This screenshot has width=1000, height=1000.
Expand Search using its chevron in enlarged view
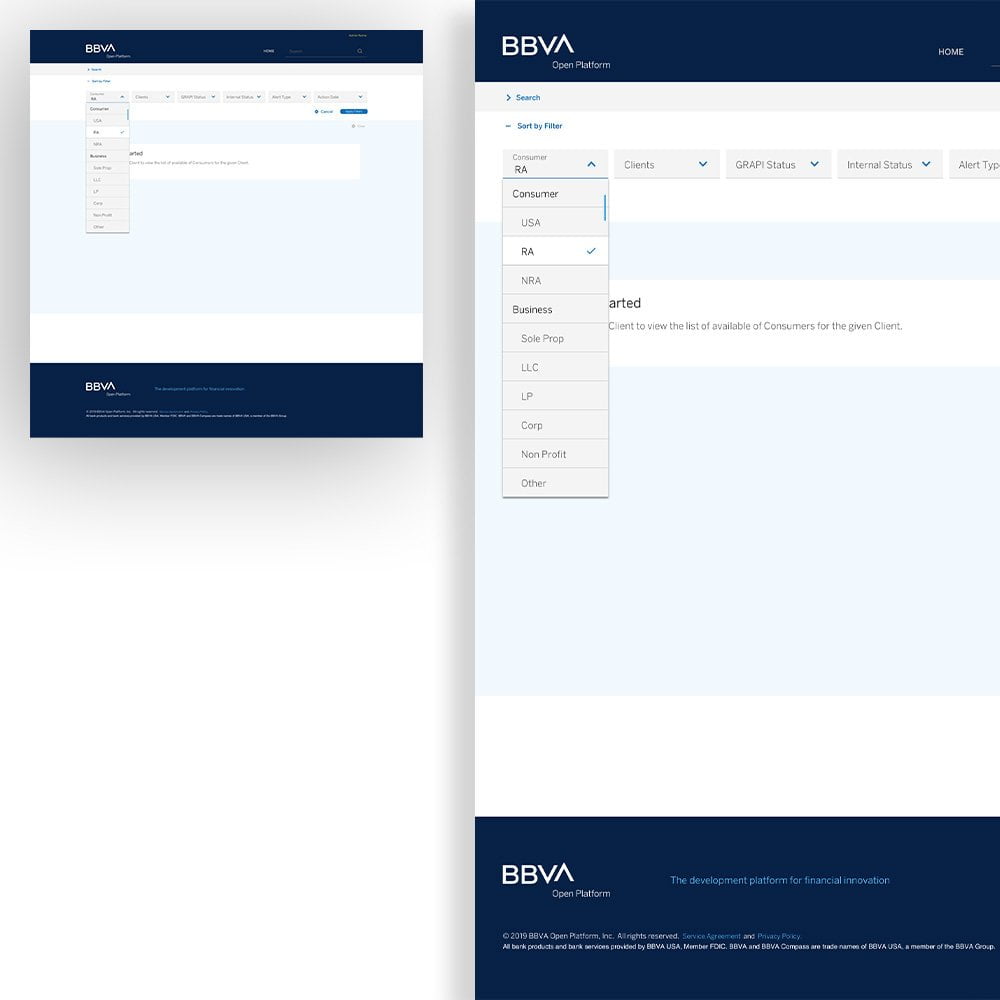tap(508, 98)
